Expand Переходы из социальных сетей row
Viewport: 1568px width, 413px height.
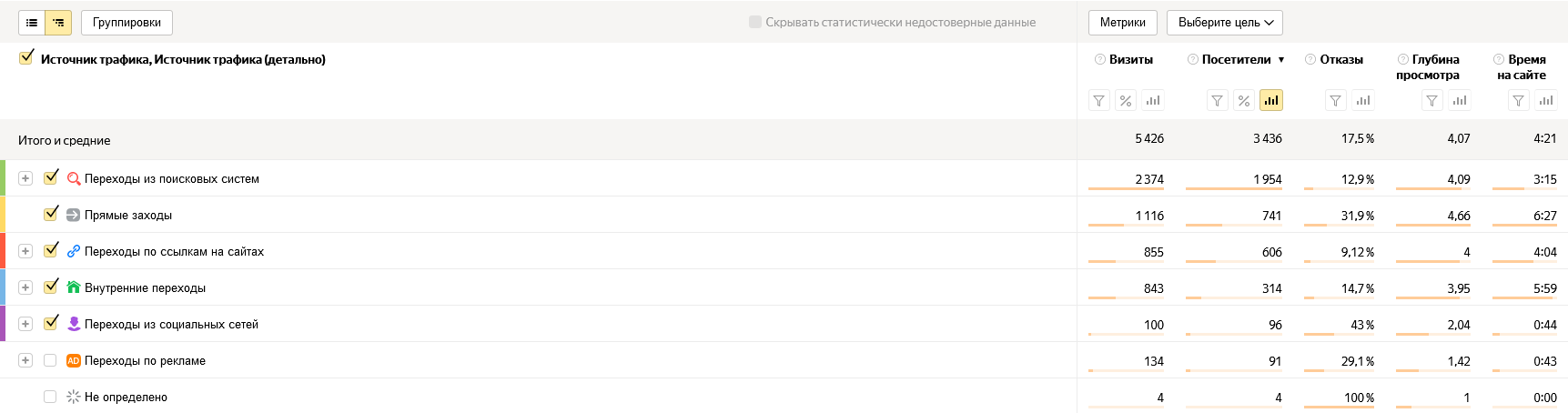[25, 324]
